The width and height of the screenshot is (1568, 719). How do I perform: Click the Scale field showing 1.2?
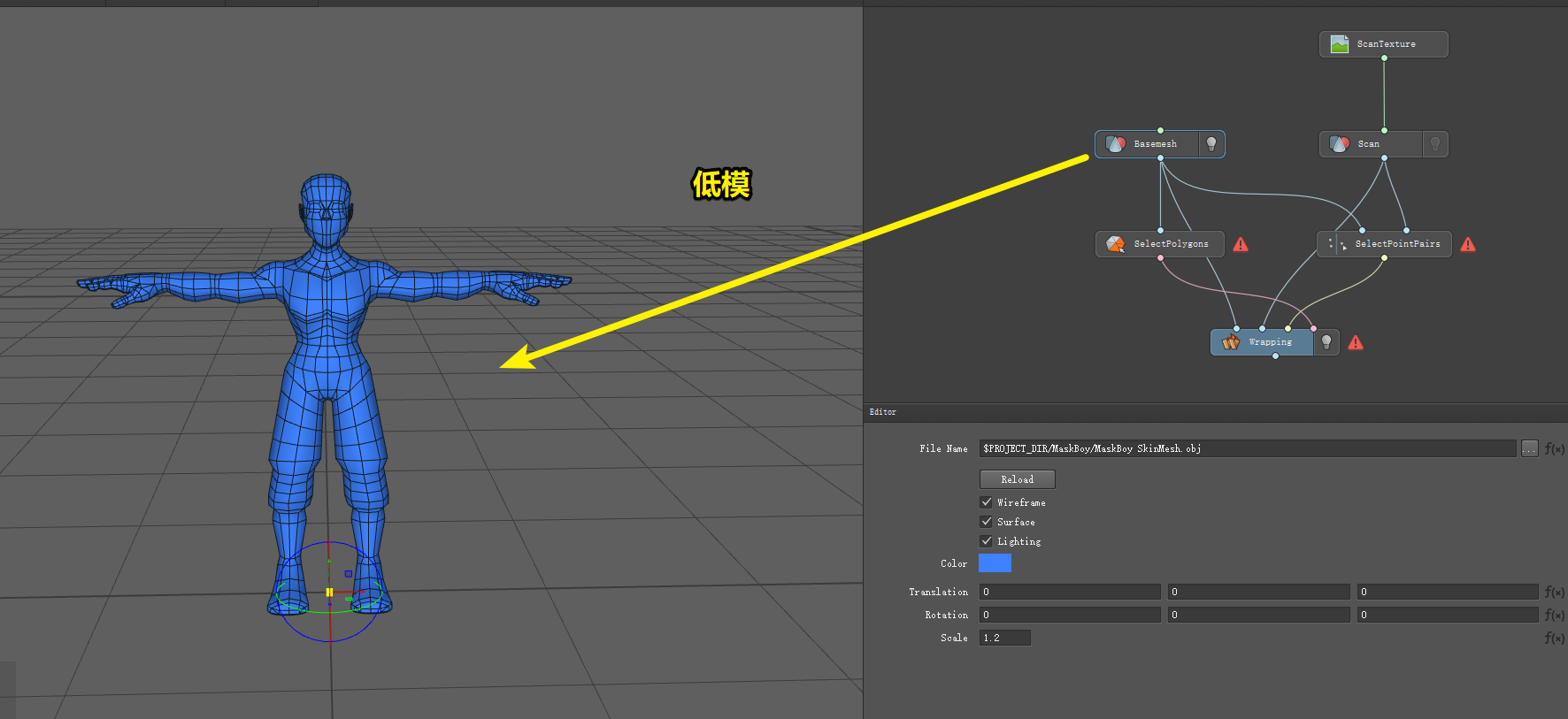(1005, 638)
